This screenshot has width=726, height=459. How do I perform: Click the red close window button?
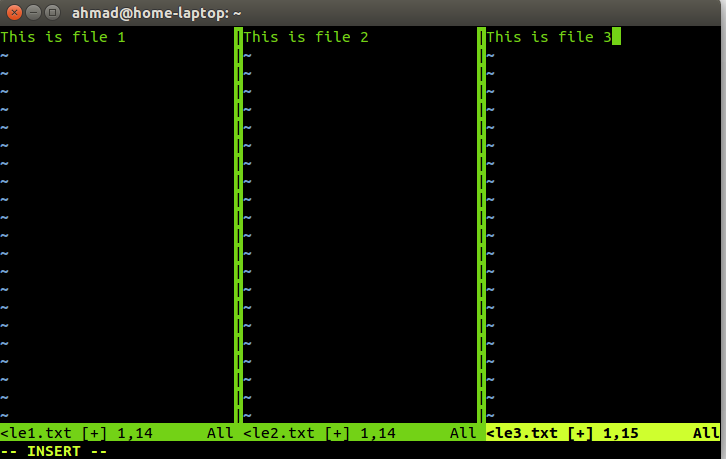point(14,13)
